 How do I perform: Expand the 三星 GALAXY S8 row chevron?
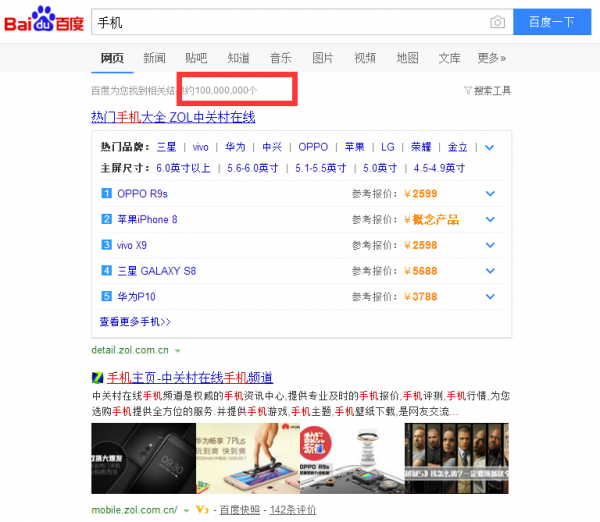490,270
